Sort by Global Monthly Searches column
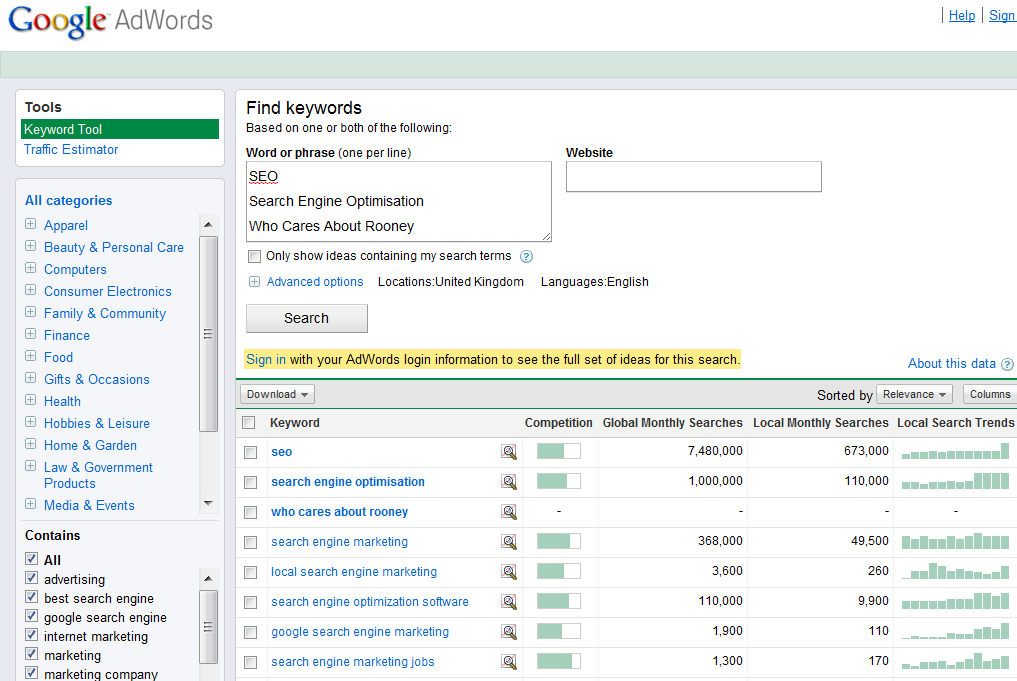This screenshot has width=1017, height=681. pos(673,423)
